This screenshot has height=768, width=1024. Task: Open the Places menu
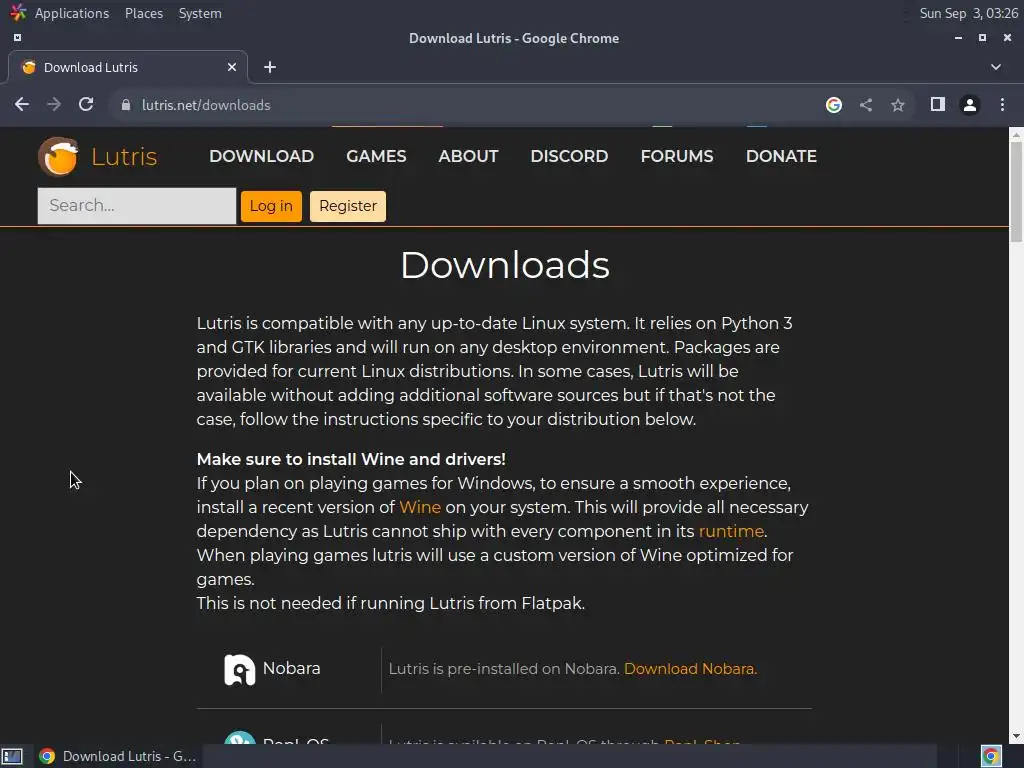(144, 13)
